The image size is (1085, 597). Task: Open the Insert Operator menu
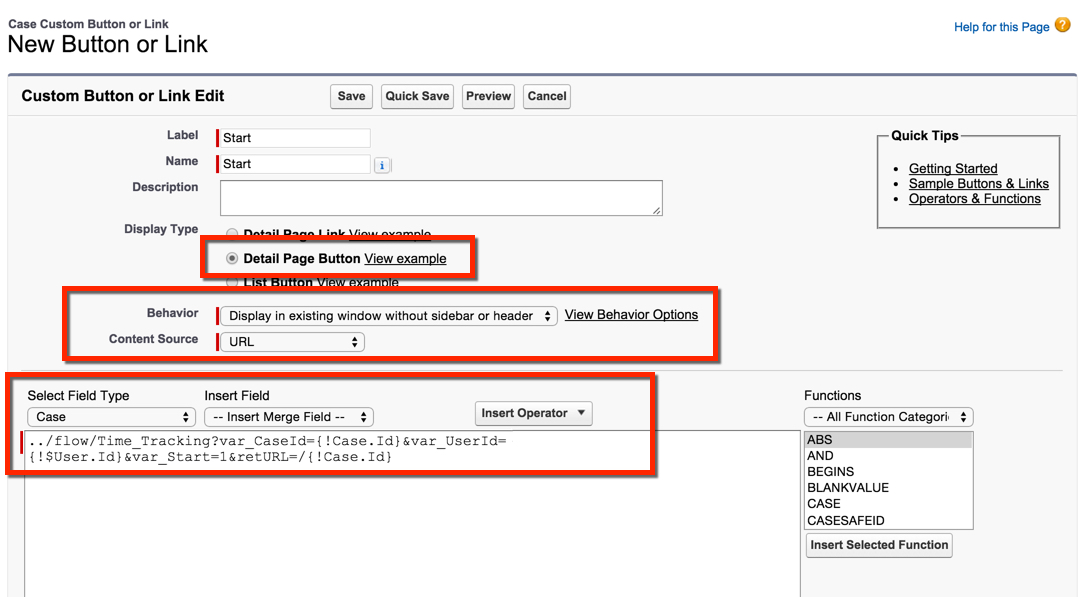click(533, 413)
